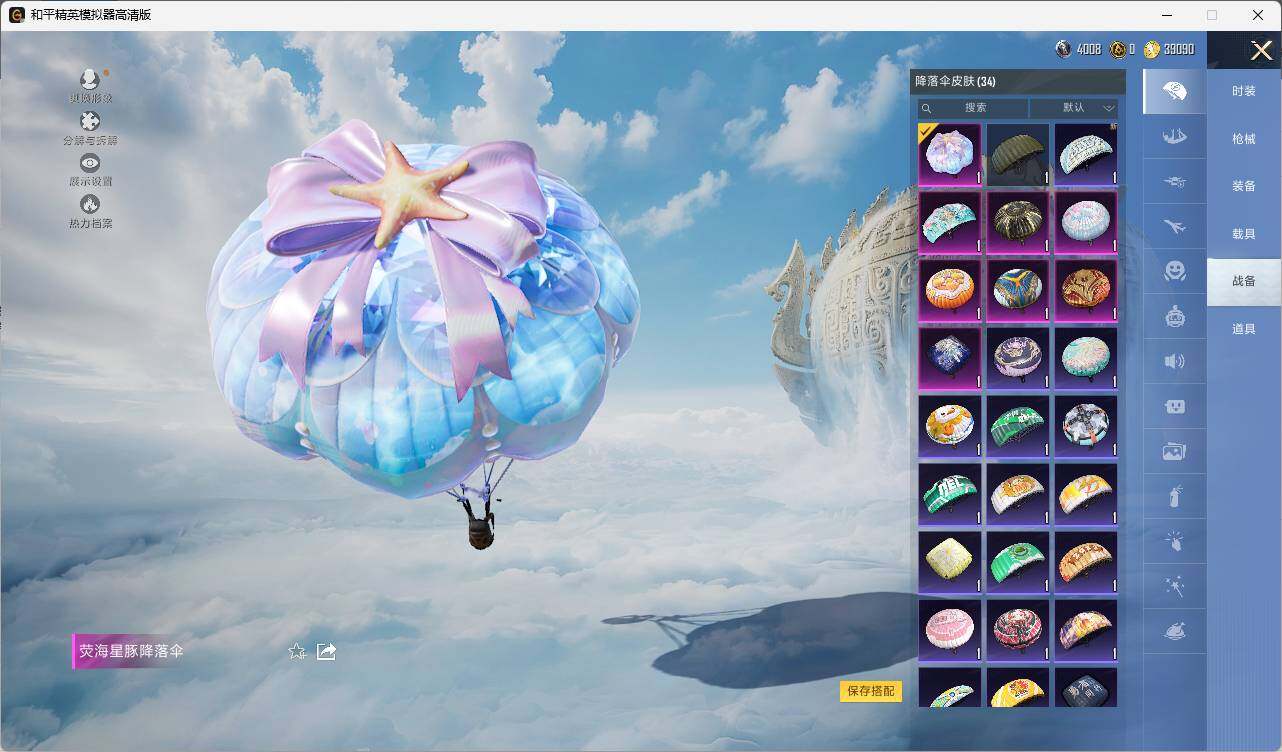Image resolution: width=1282 pixels, height=752 pixels.
Task: Click the 和平精英模拟器 app icon in title bar
Action: click(17, 15)
